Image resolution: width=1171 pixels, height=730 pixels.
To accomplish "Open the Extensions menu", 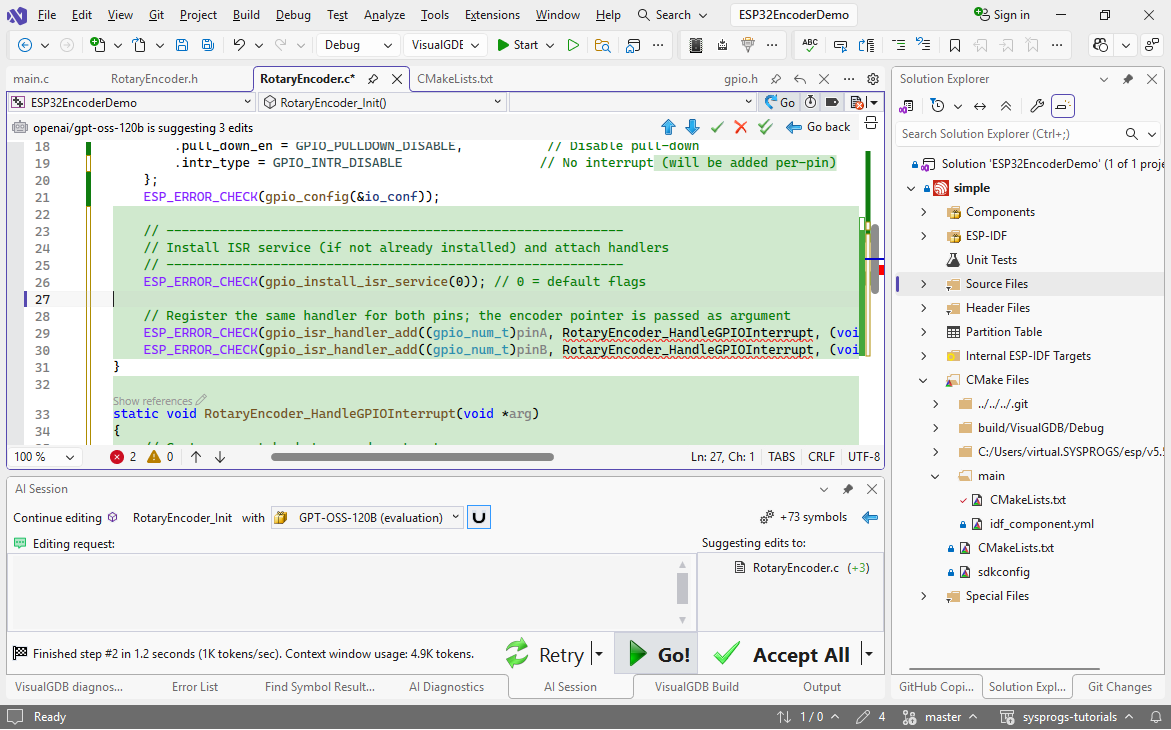I will (492, 15).
